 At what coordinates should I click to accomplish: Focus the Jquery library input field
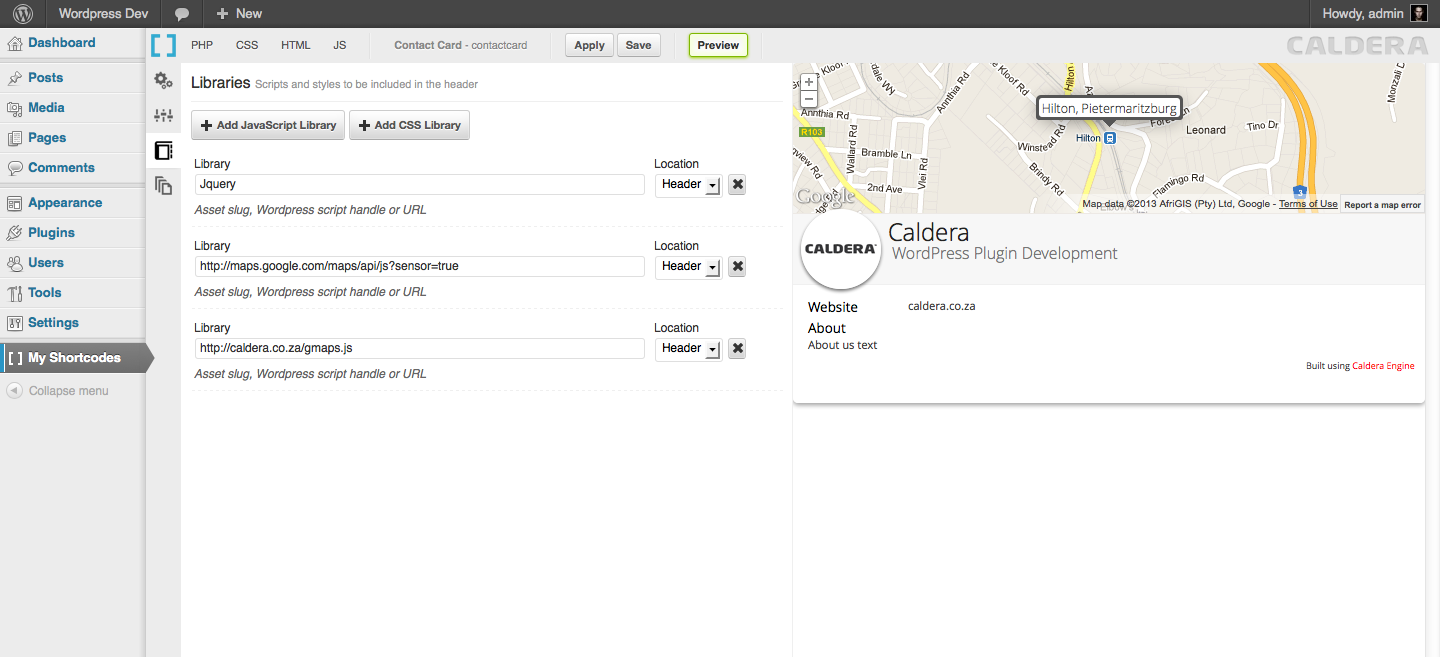pos(420,185)
